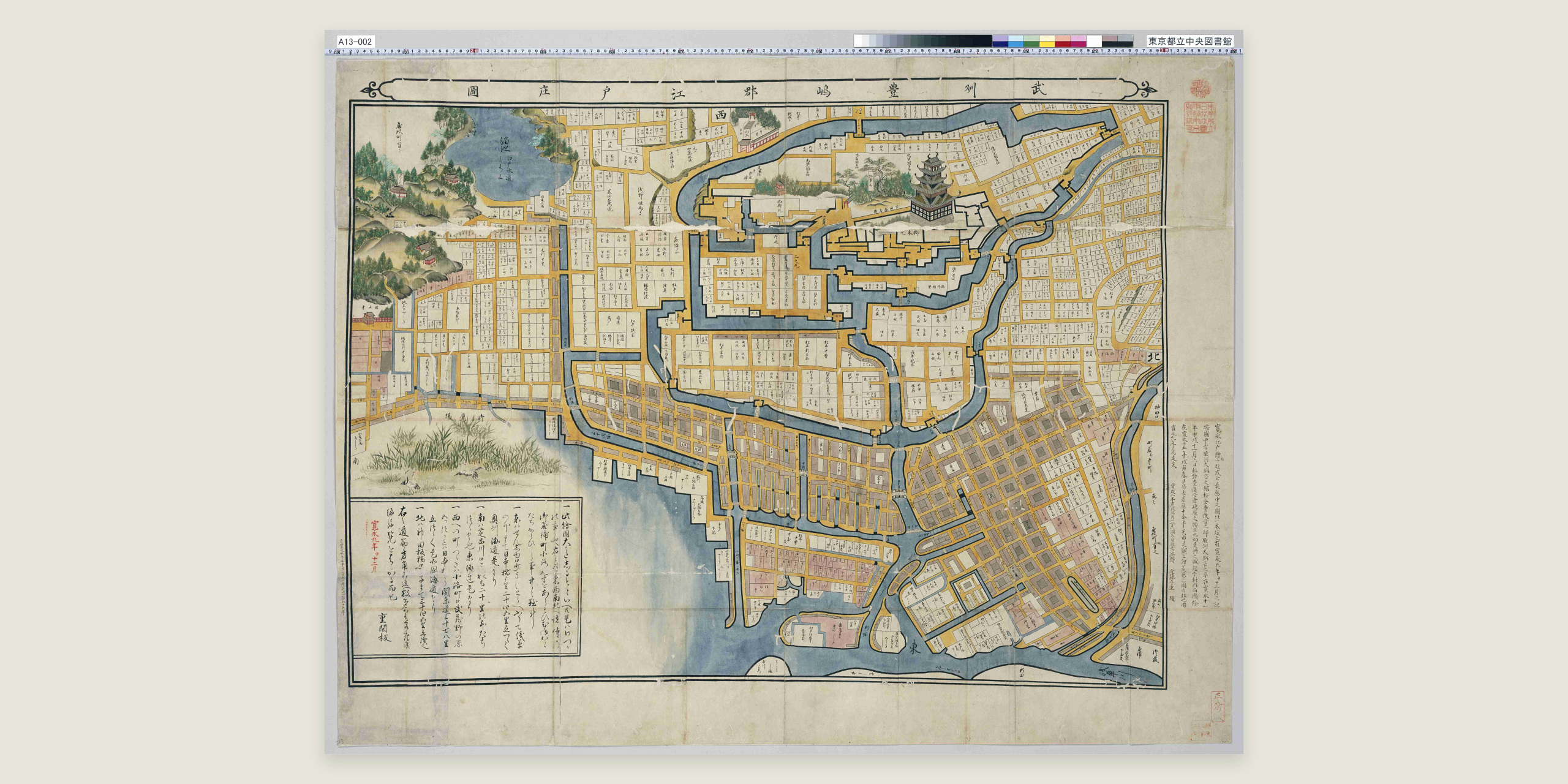Click the red swatch on color bar
The image size is (1568, 784).
(x=1063, y=43)
